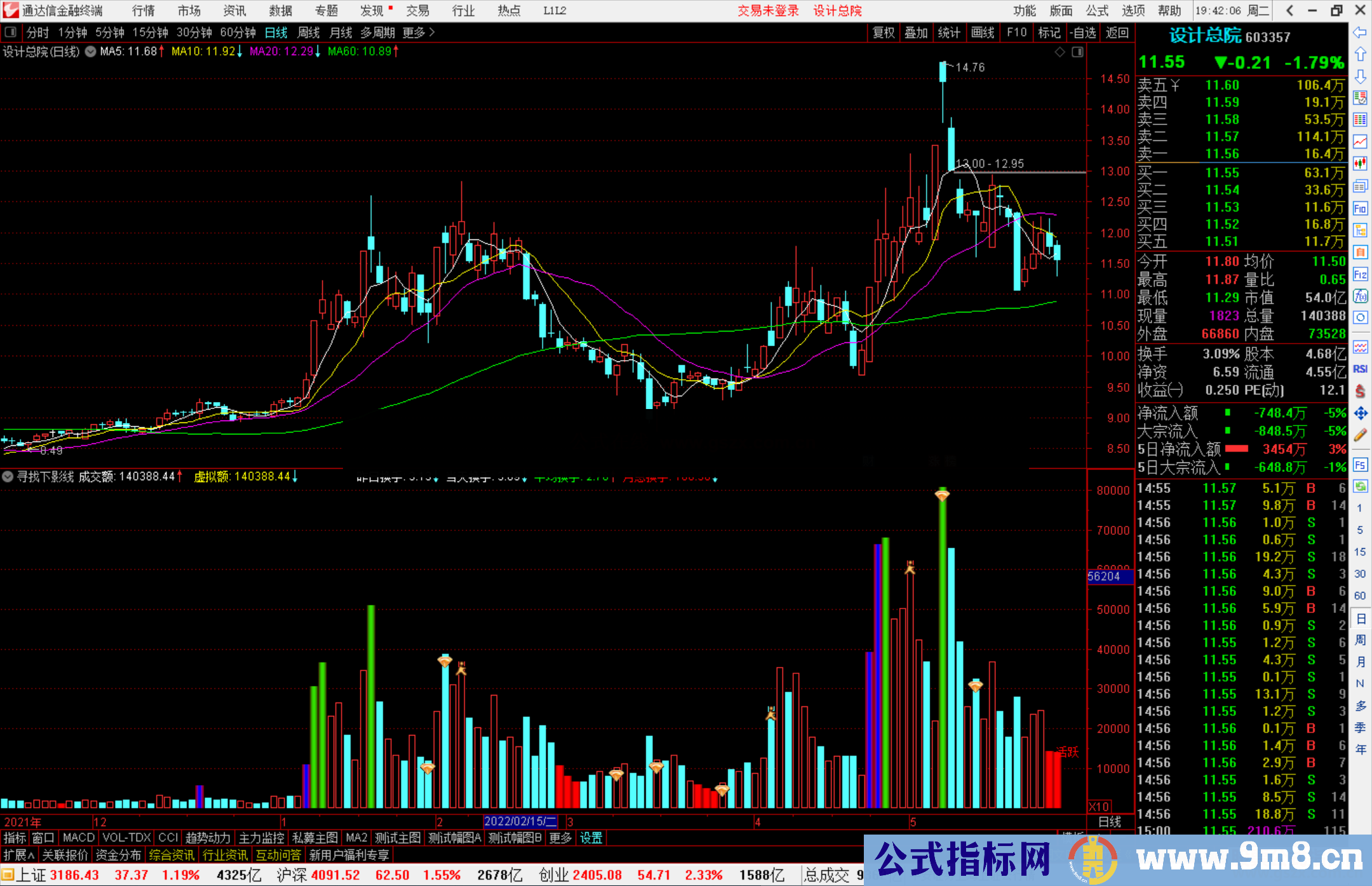Screen dimensions: 1372x886
Task: Expand the volume indicator dropdown arrow
Action: tap(8, 476)
